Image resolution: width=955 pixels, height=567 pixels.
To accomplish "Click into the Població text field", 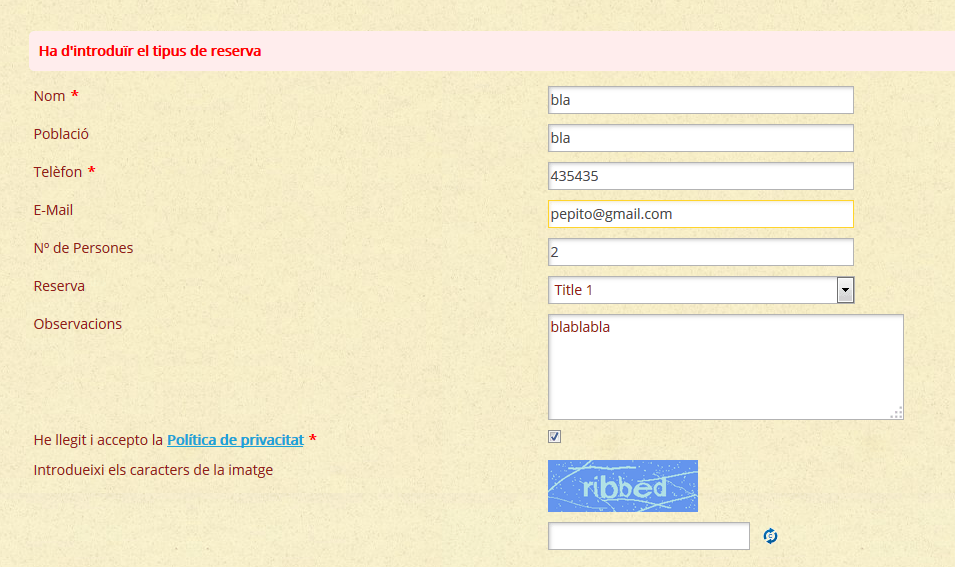I will (701, 138).
